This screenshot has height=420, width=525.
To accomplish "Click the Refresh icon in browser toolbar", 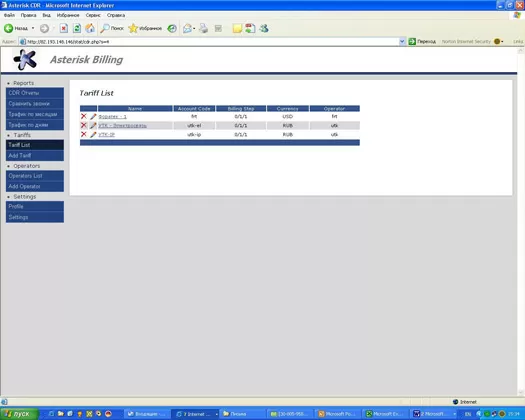I will click(77, 28).
